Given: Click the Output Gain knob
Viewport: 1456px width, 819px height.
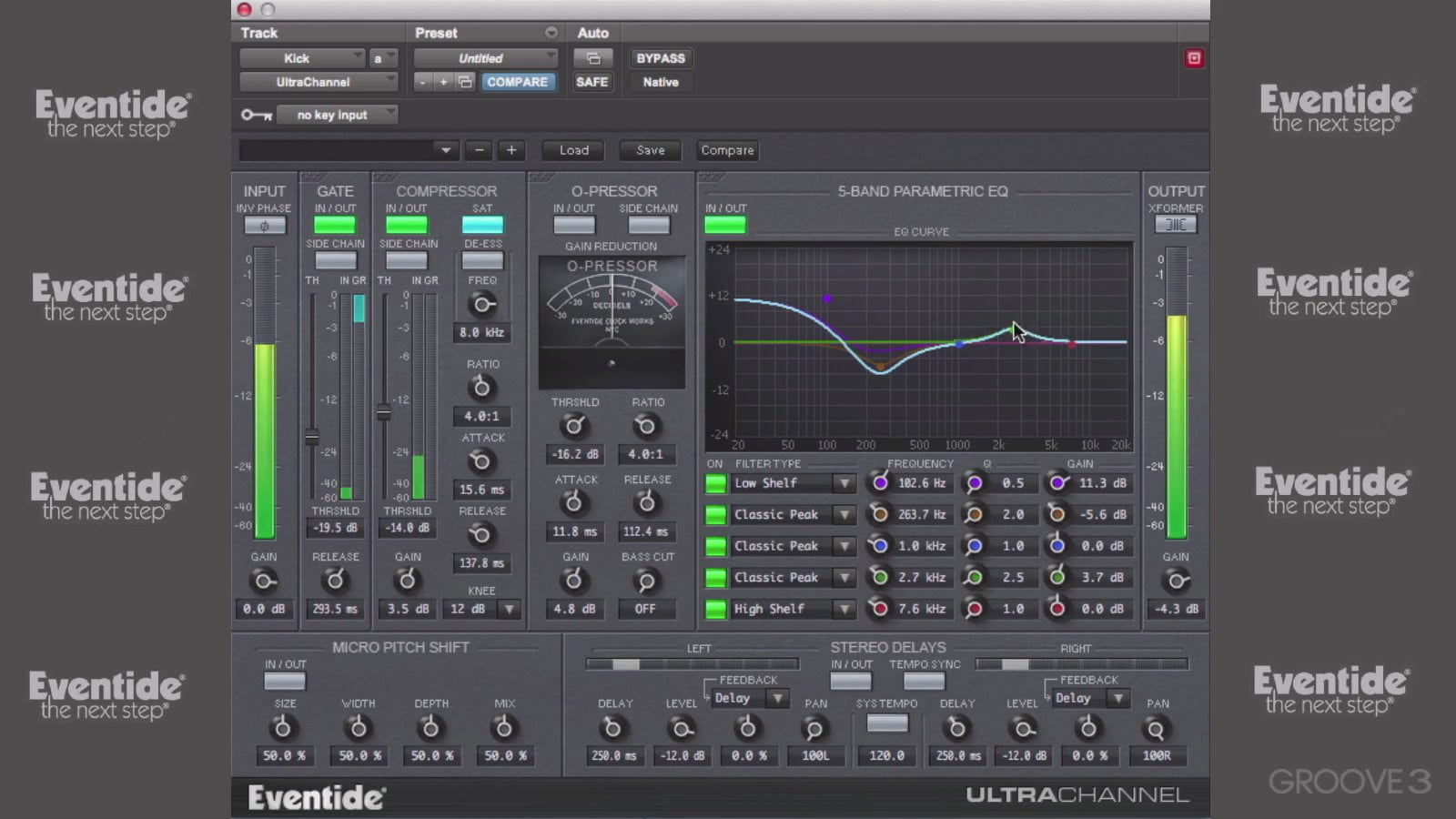Looking at the screenshot, I should pyautogui.click(x=1176, y=580).
